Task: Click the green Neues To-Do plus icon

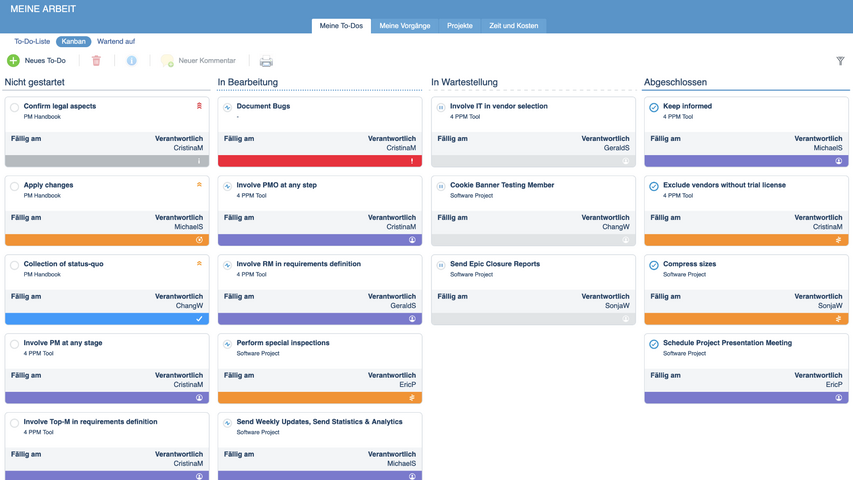Action: tap(13, 61)
